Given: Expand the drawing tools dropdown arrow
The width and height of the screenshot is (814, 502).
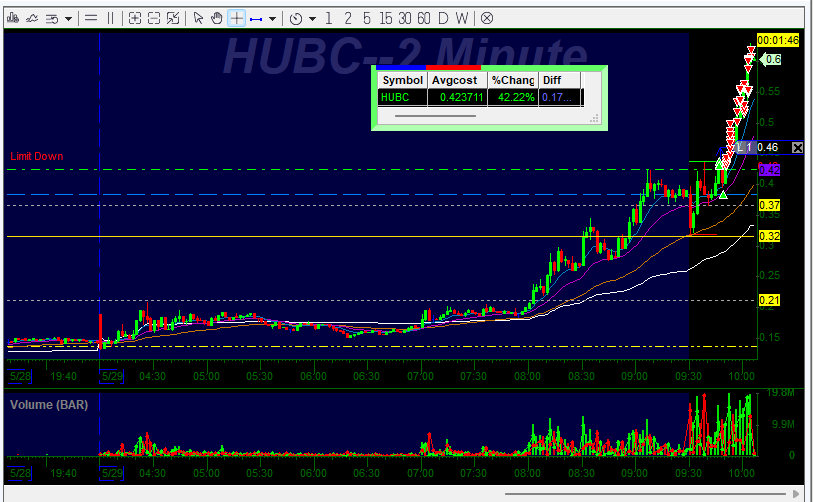Looking at the screenshot, I should click(273, 19).
